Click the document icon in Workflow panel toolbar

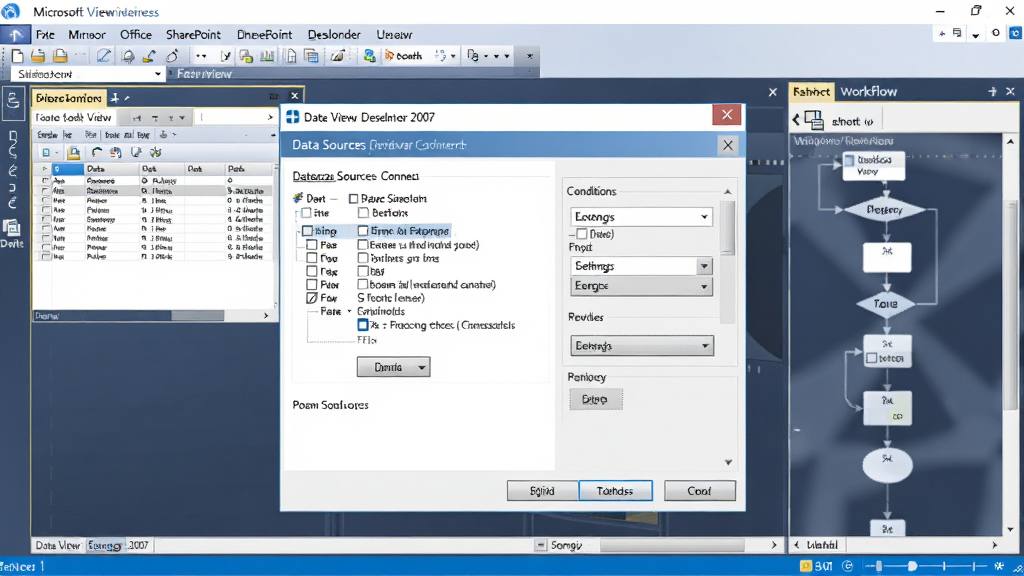coord(814,120)
